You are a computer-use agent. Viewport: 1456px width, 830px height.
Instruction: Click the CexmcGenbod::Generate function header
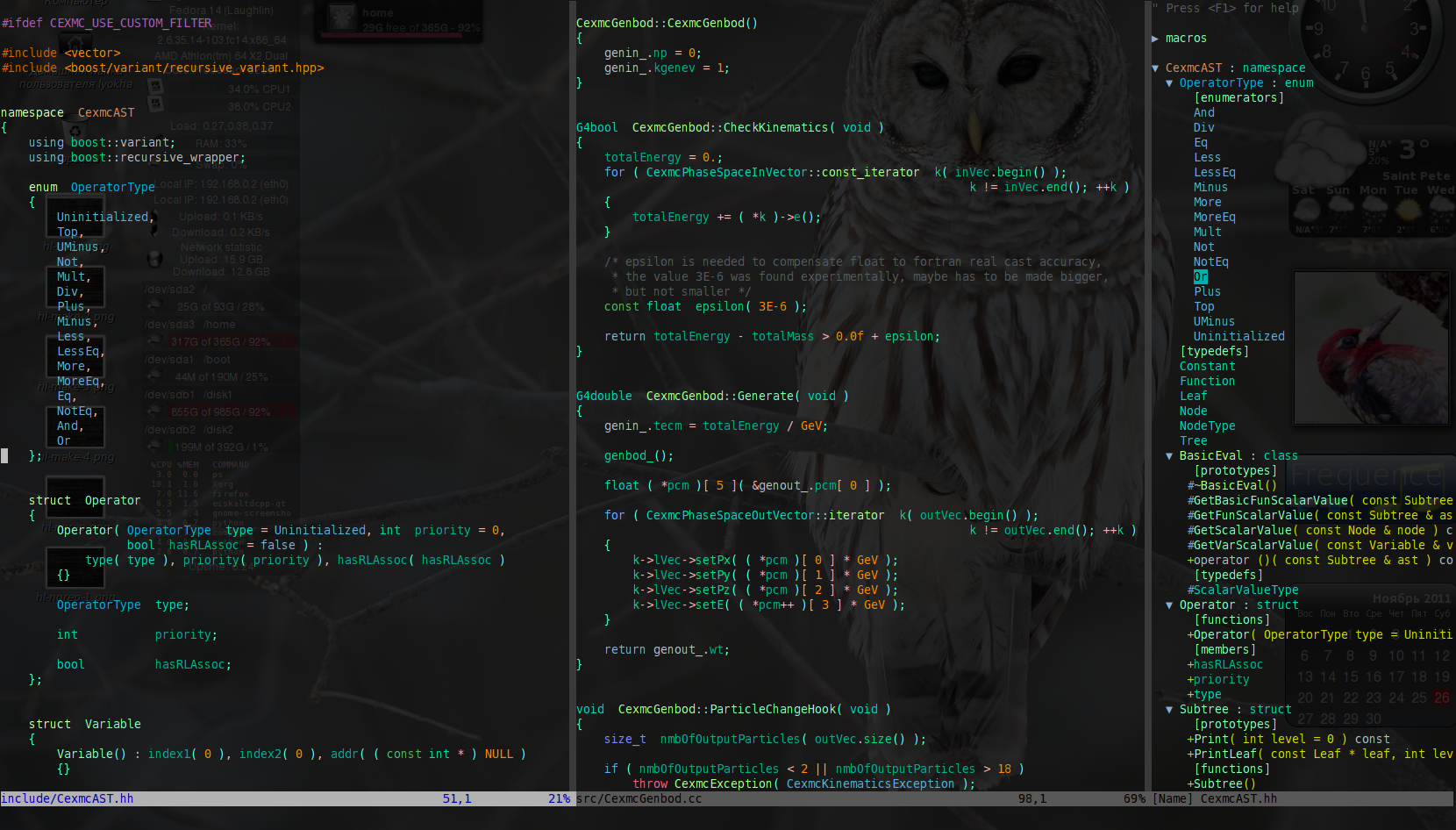(x=712, y=396)
